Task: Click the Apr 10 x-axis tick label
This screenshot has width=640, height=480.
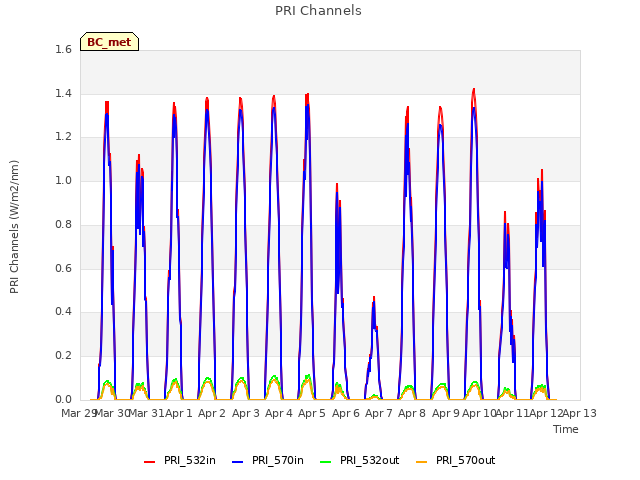Action: tap(479, 413)
